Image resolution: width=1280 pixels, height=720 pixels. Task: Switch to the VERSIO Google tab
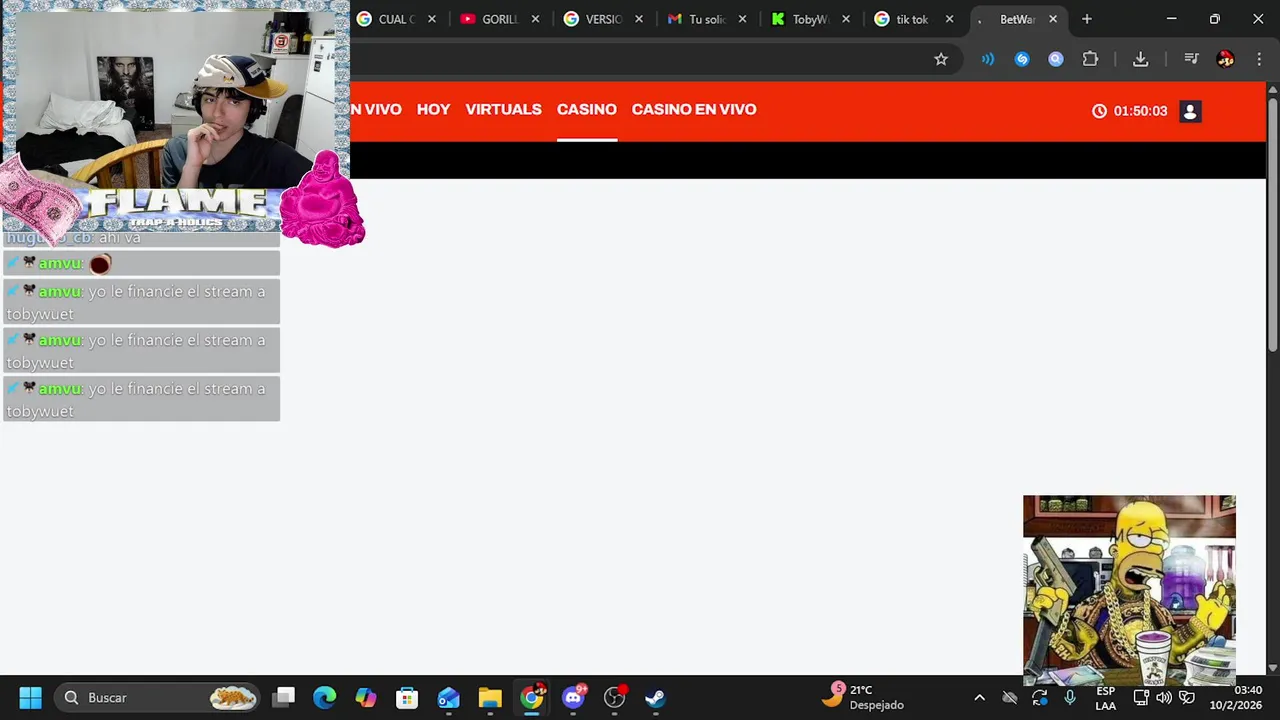click(x=593, y=19)
